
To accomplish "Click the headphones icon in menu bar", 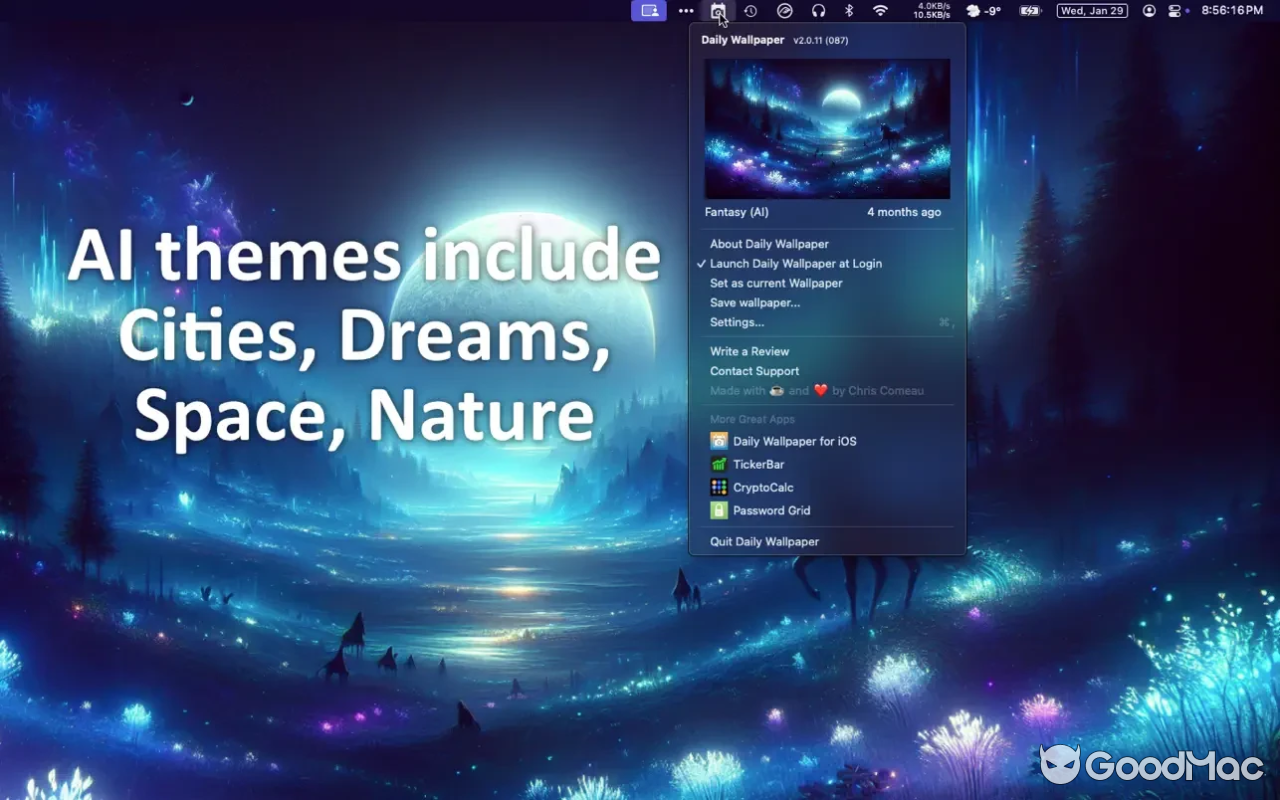I will pyautogui.click(x=818, y=11).
